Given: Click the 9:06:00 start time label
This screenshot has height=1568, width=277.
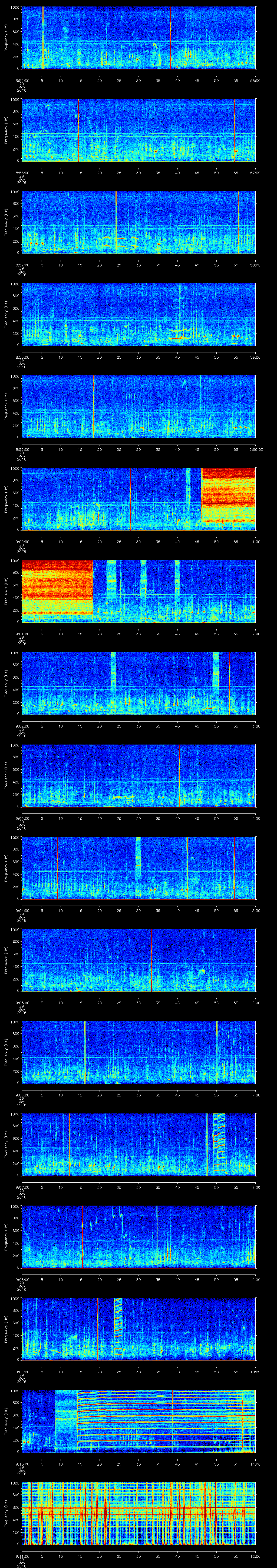Looking at the screenshot, I should (x=22, y=1095).
